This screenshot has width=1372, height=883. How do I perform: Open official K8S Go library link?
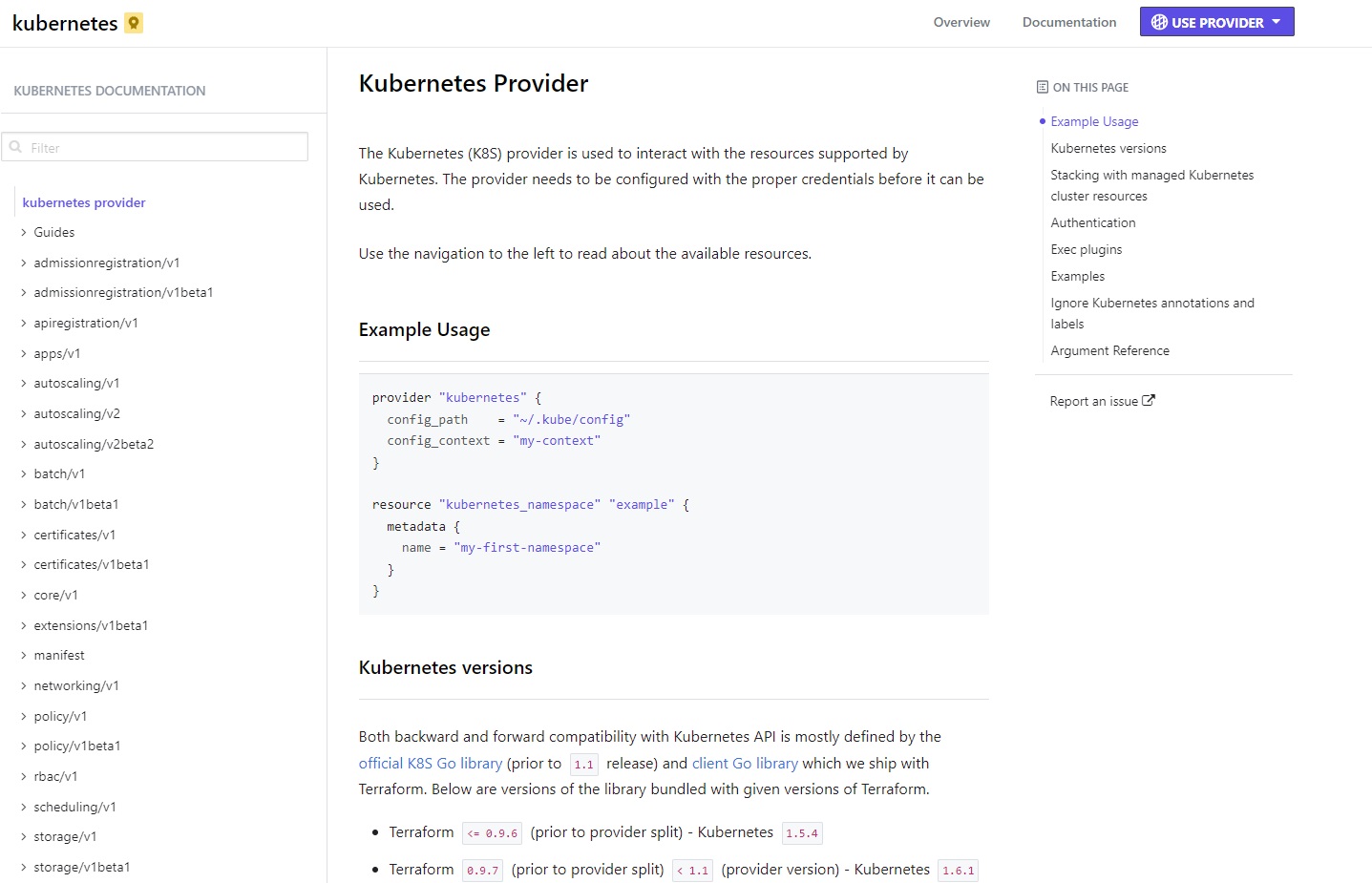(x=431, y=763)
